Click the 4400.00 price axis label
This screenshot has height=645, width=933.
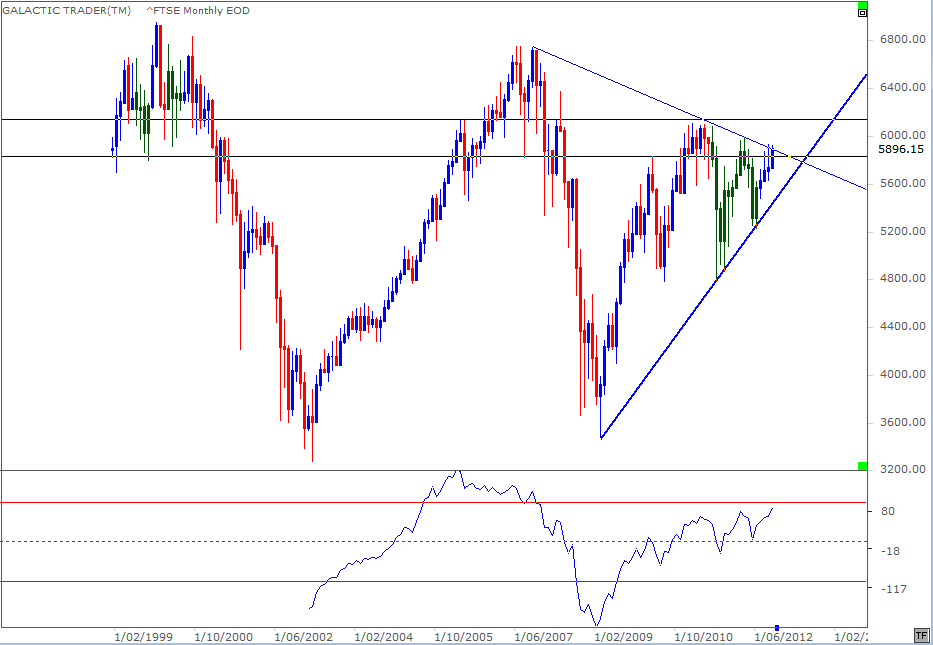click(904, 327)
